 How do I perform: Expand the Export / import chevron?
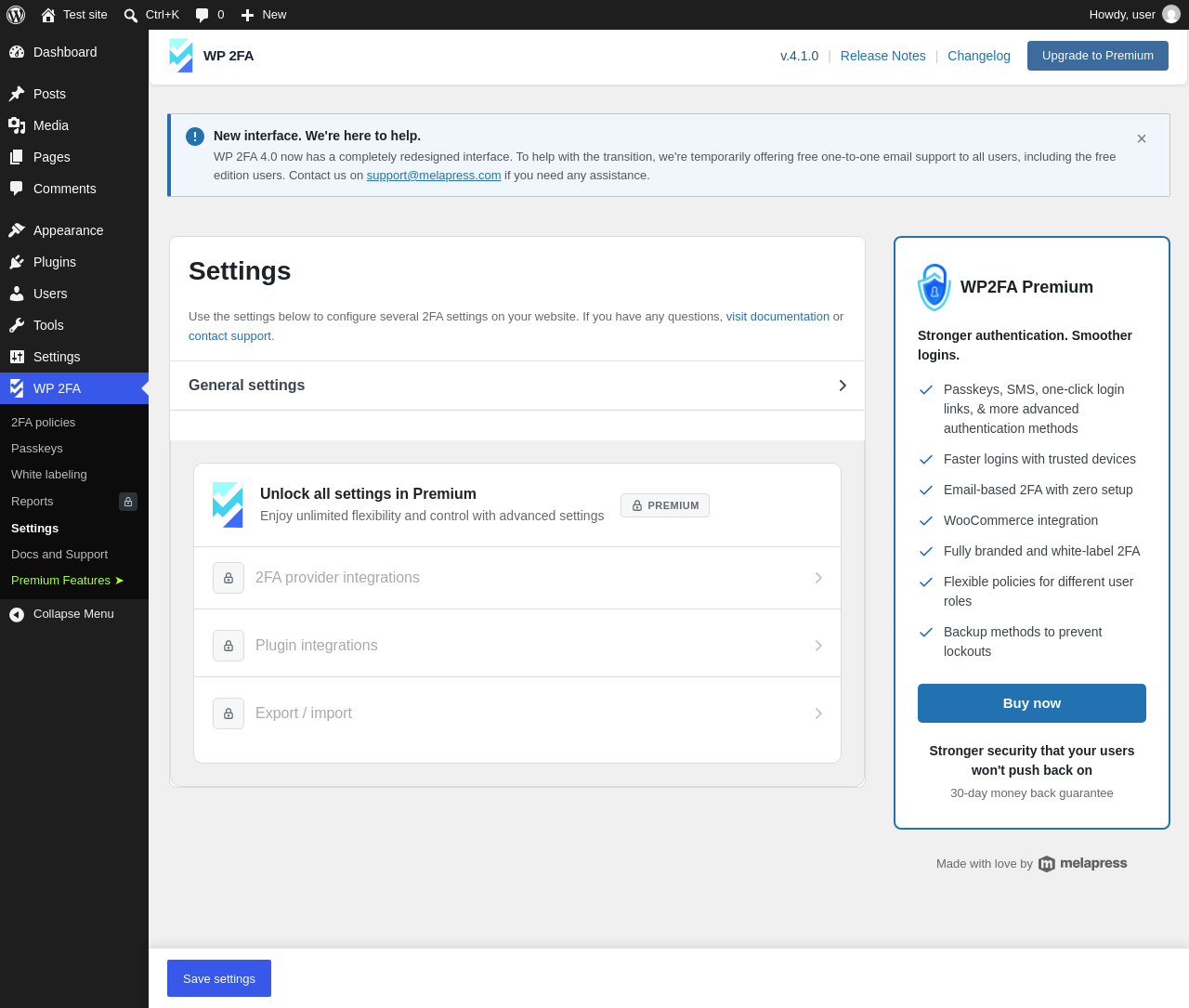pyautogui.click(x=818, y=713)
